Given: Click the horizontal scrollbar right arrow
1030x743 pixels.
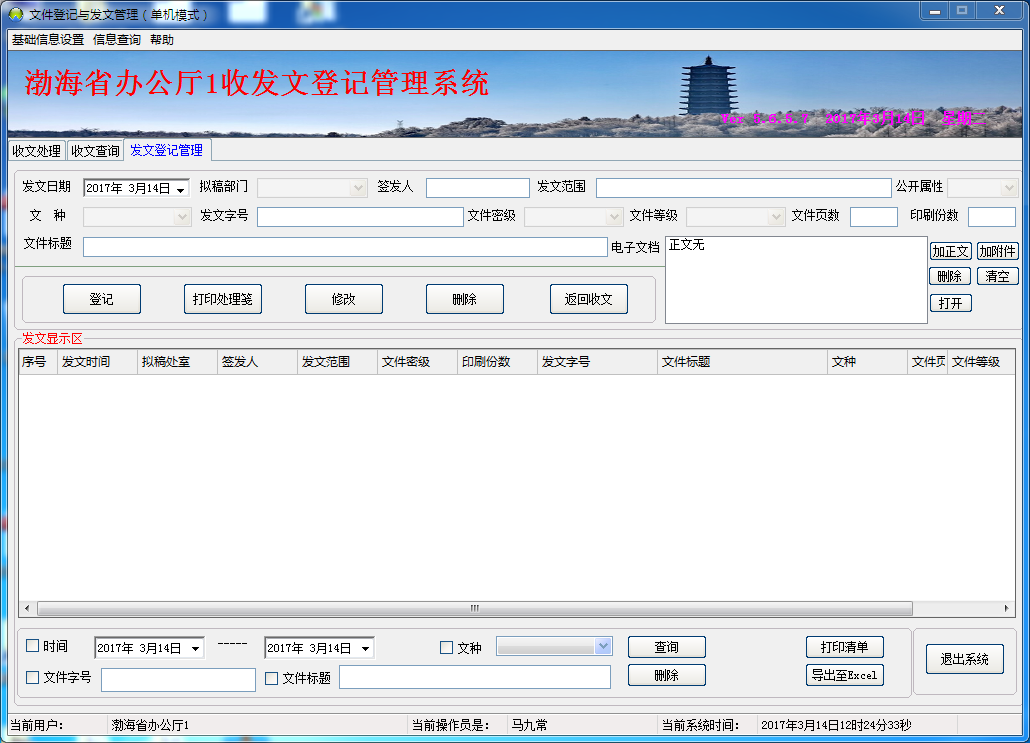Looking at the screenshot, I should pos(1006,608).
